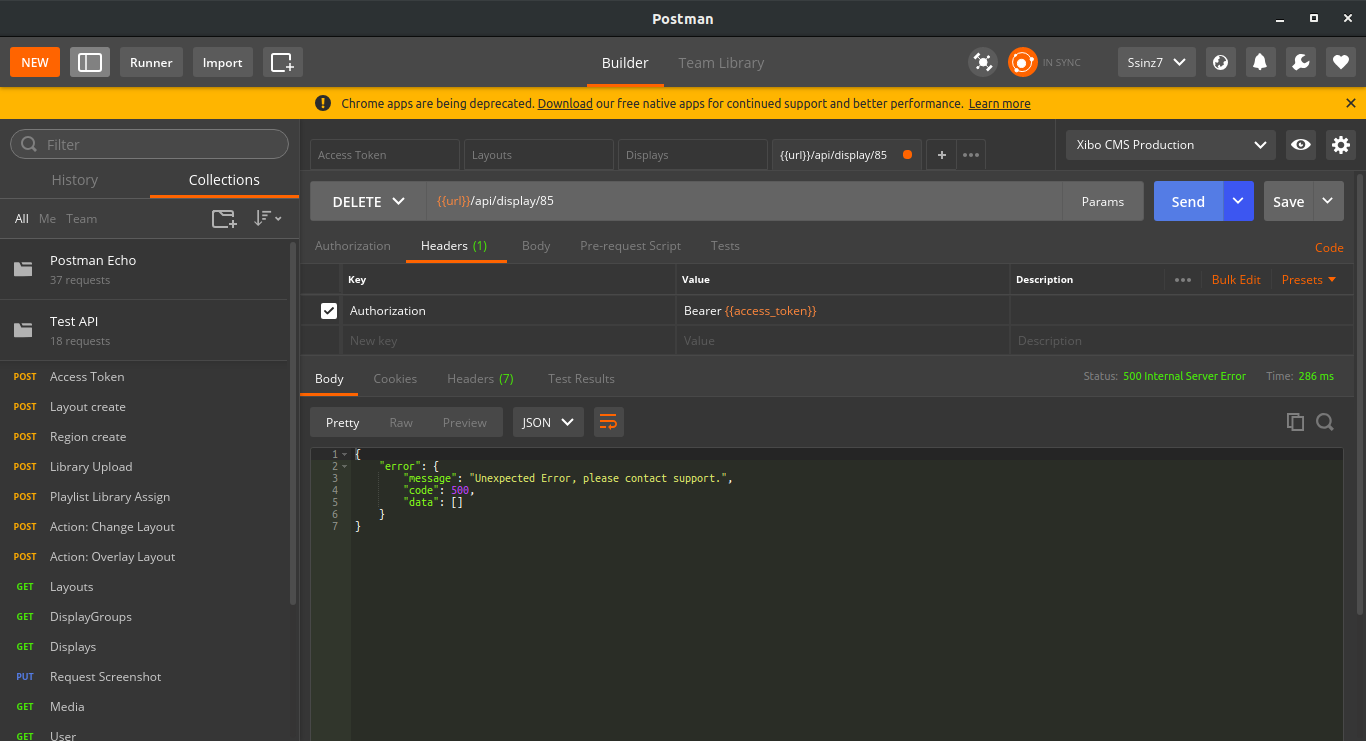Open the browse globe icon
This screenshot has height=741, width=1366.
(x=1220, y=62)
